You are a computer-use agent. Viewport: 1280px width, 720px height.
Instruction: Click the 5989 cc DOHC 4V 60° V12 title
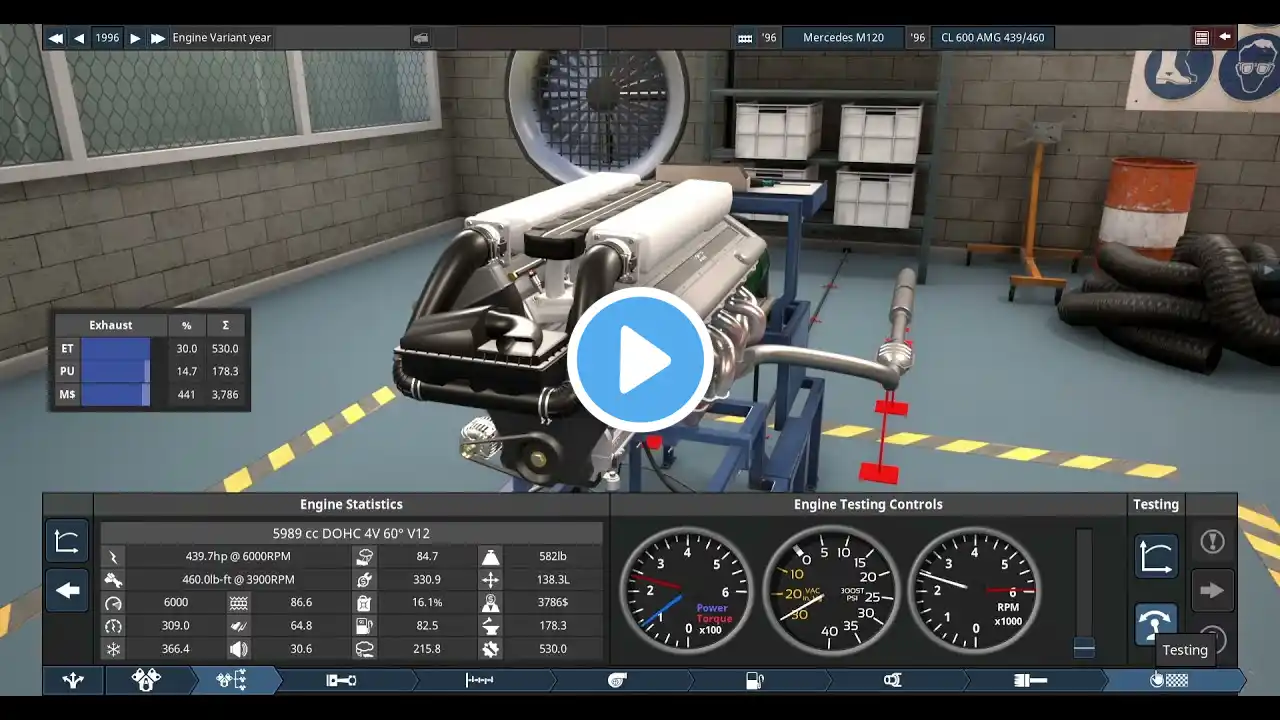351,533
